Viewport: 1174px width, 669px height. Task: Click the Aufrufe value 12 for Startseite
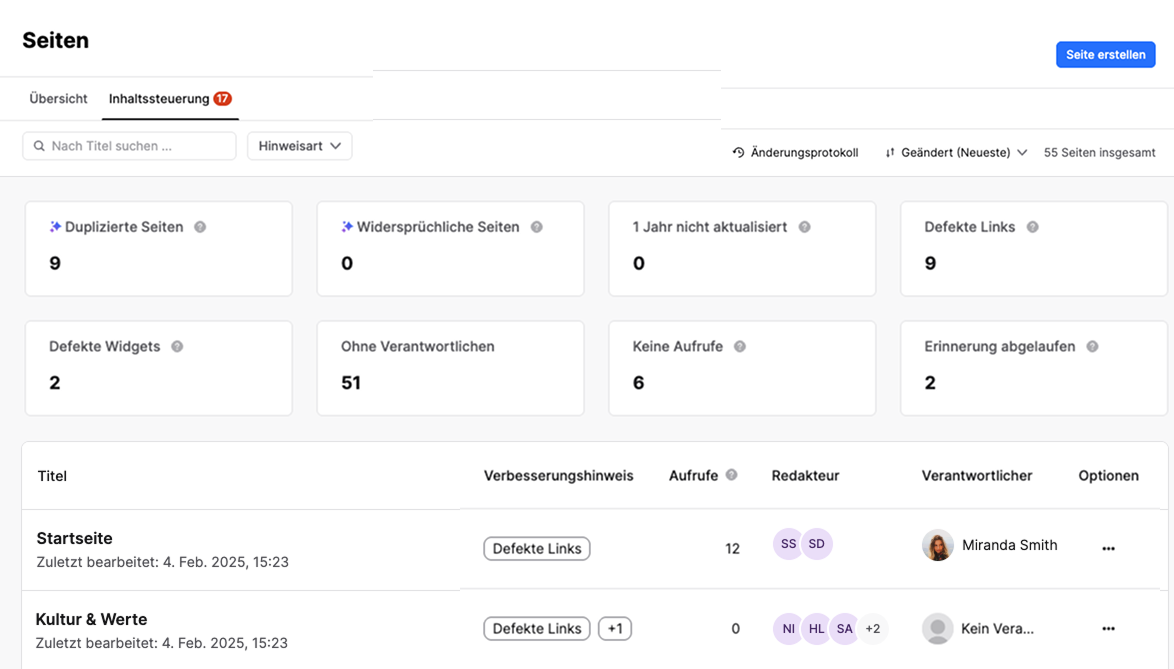(732, 549)
